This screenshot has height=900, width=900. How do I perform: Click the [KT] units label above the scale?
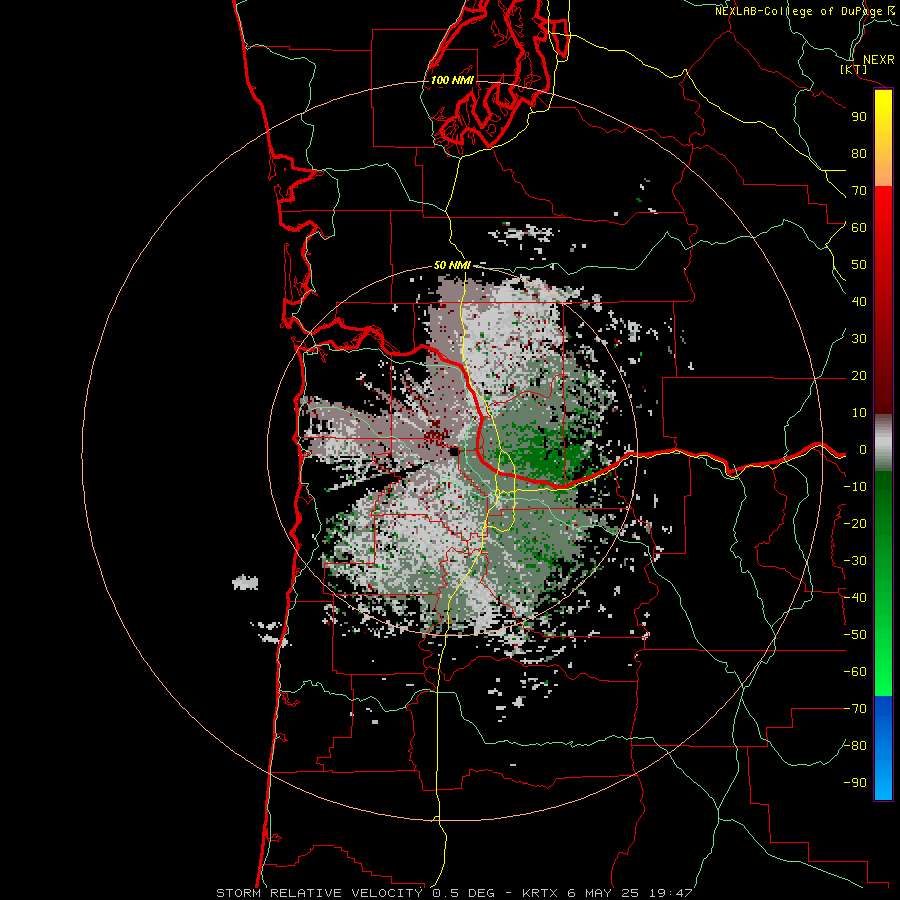[x=853, y=69]
